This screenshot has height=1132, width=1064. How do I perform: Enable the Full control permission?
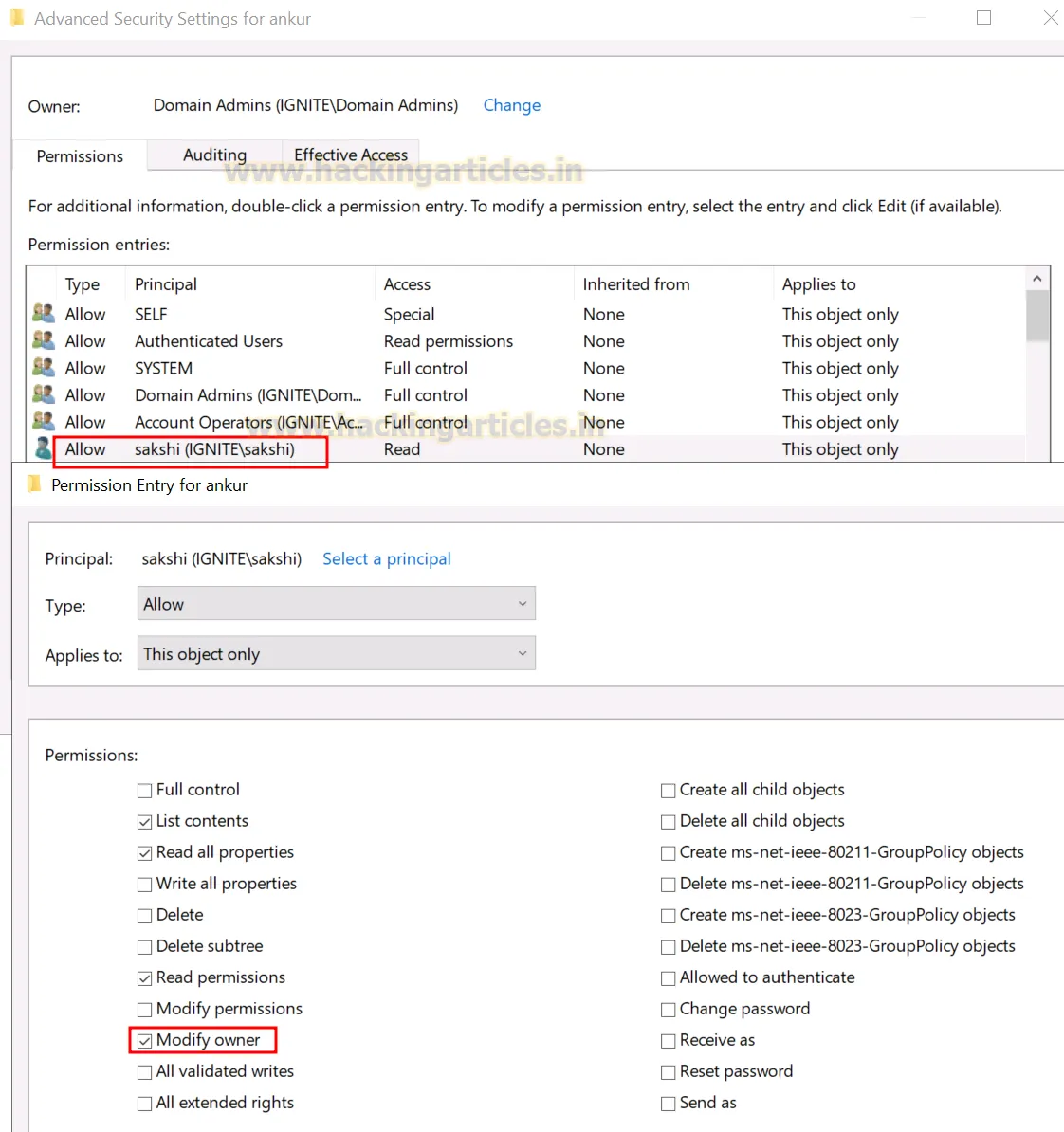pyautogui.click(x=144, y=790)
